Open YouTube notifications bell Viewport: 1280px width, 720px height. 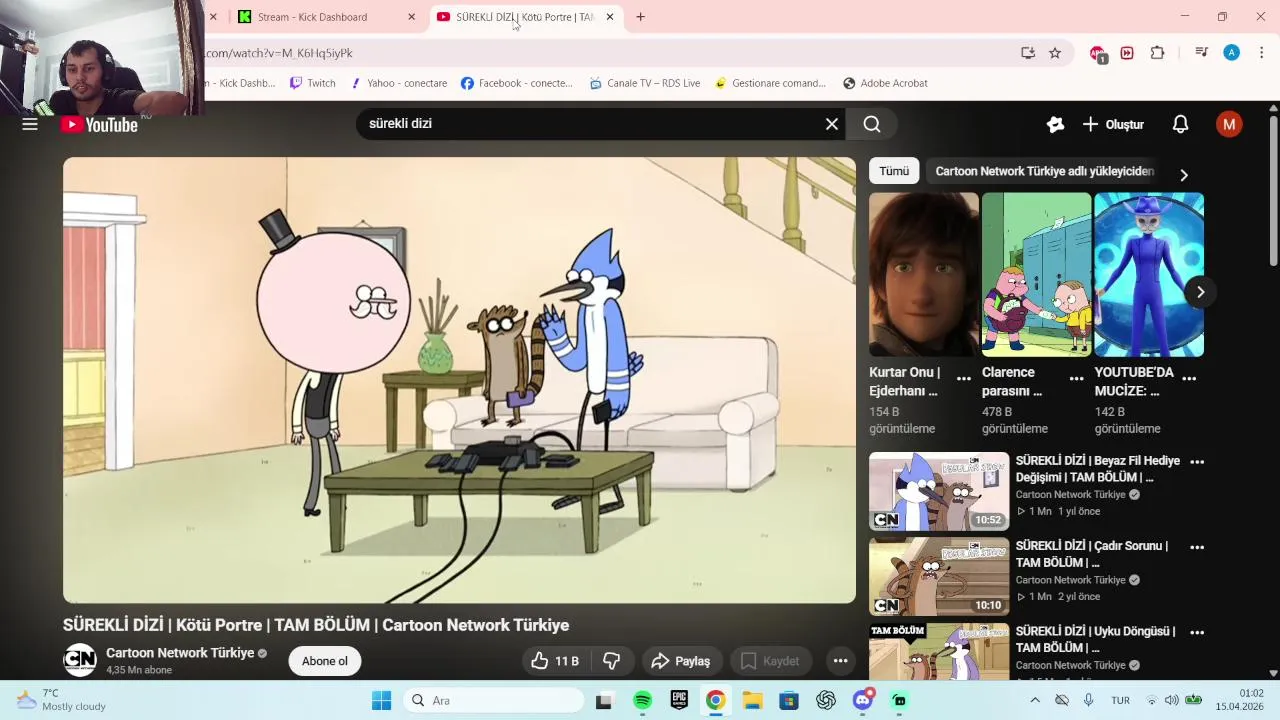(1180, 124)
